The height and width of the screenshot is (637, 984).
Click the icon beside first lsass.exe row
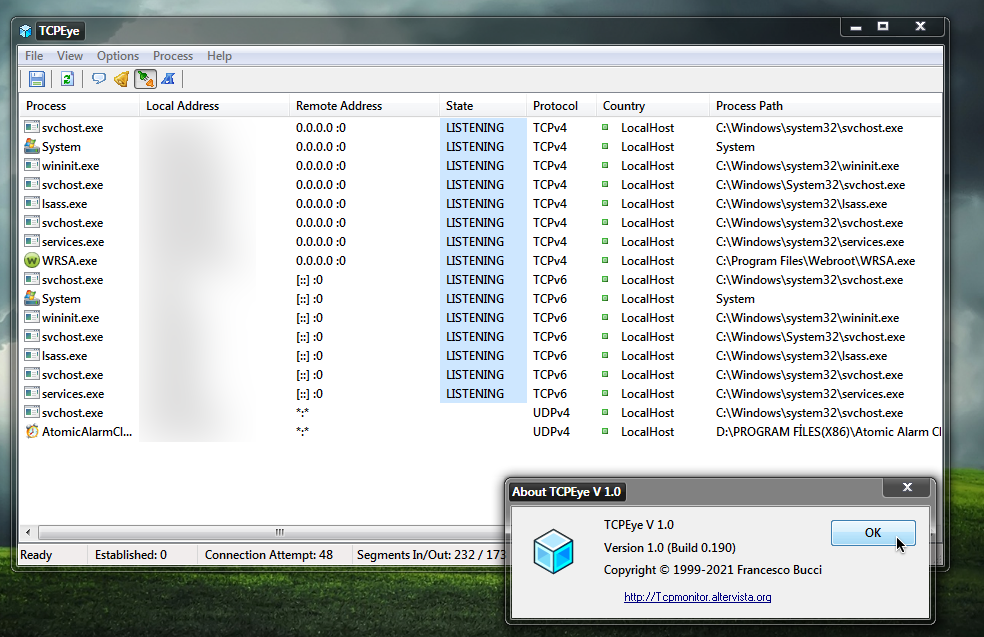pos(31,203)
